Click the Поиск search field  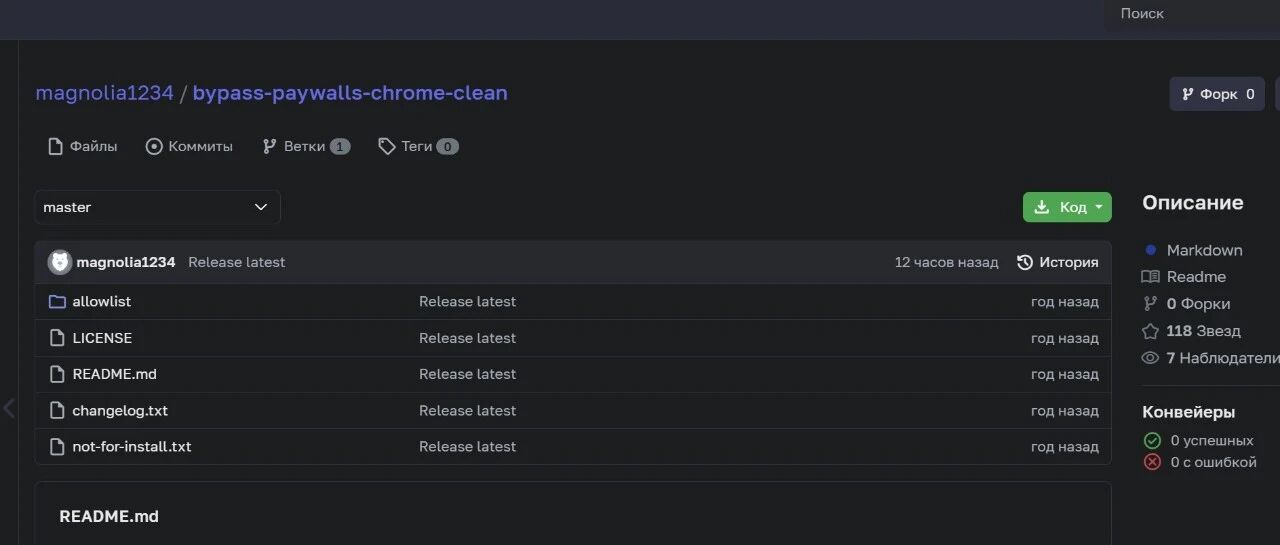tap(1190, 14)
